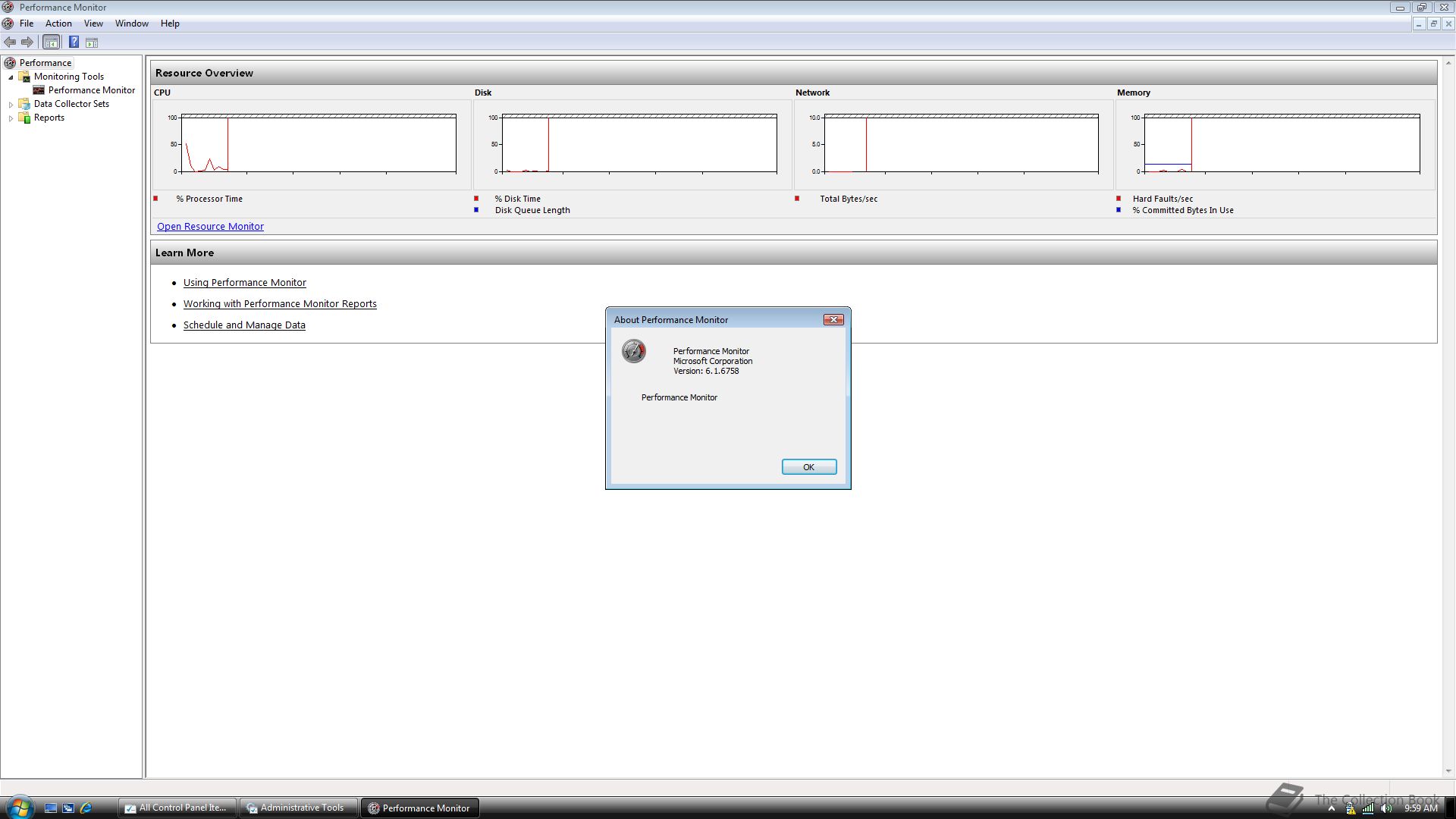Click the Total Bytes/sec label
Screen dimensions: 1456x819
point(849,199)
